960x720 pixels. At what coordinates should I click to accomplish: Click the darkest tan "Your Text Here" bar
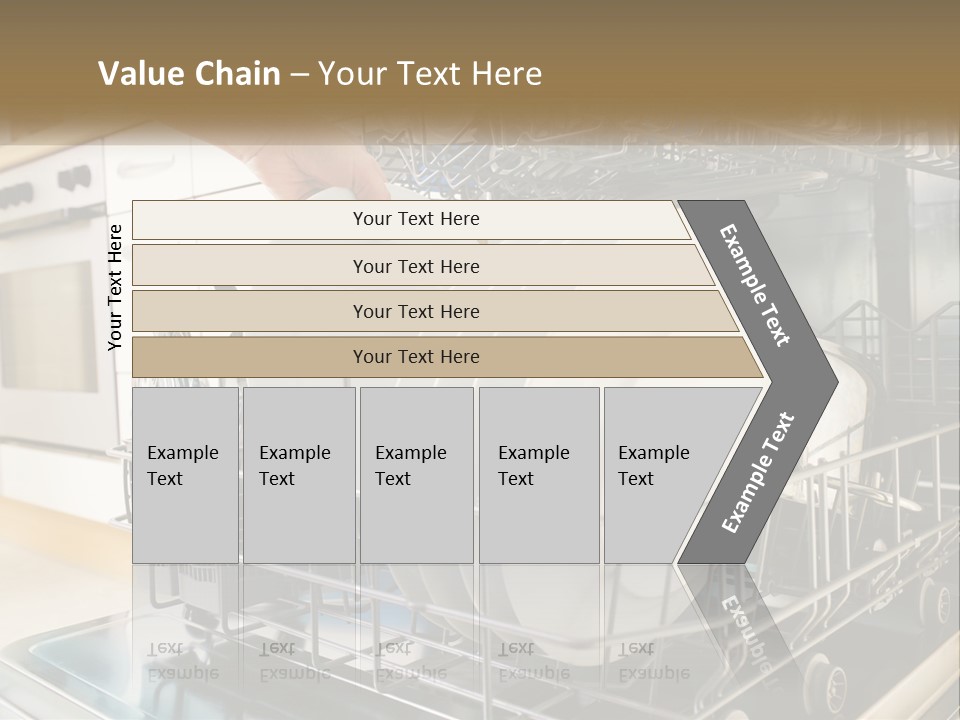(x=416, y=357)
